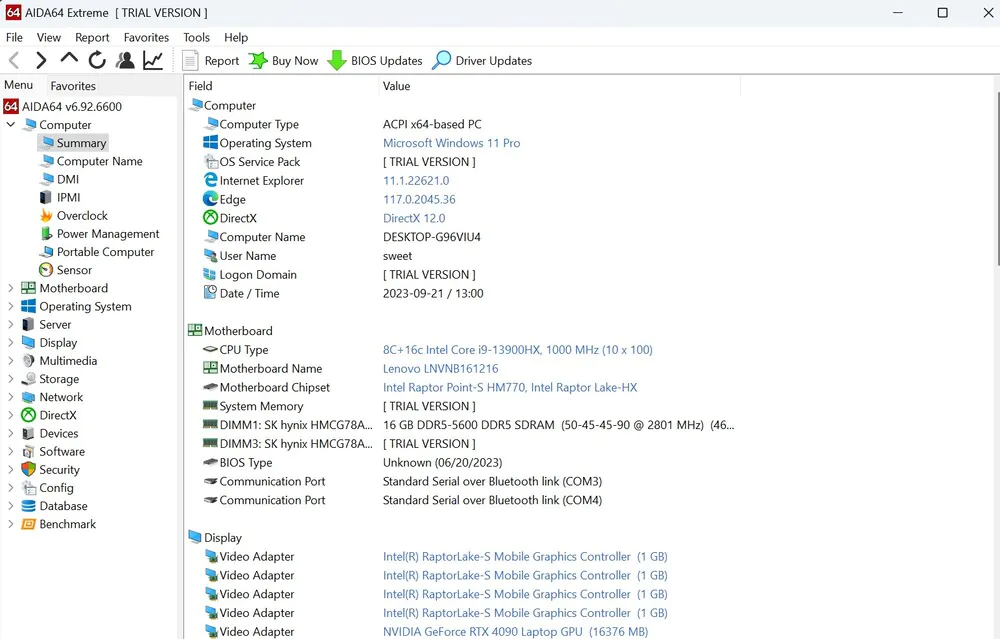1000x639 pixels.
Task: Go forward with the right arrow toolbar icon
Action: [41, 61]
